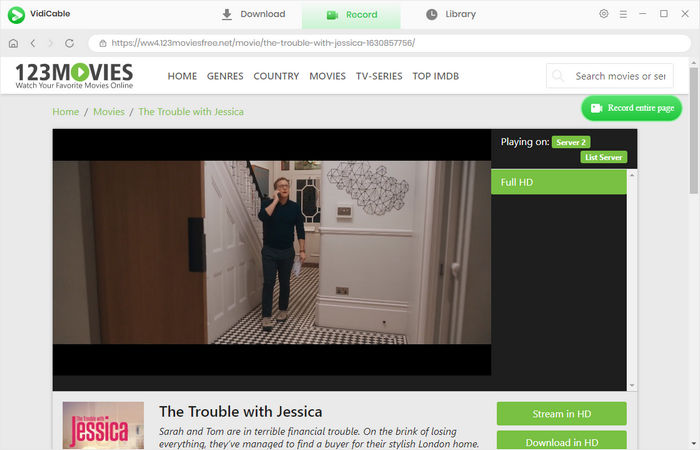Open MOVIES in site navigation
This screenshot has width=700, height=450.
click(x=328, y=76)
